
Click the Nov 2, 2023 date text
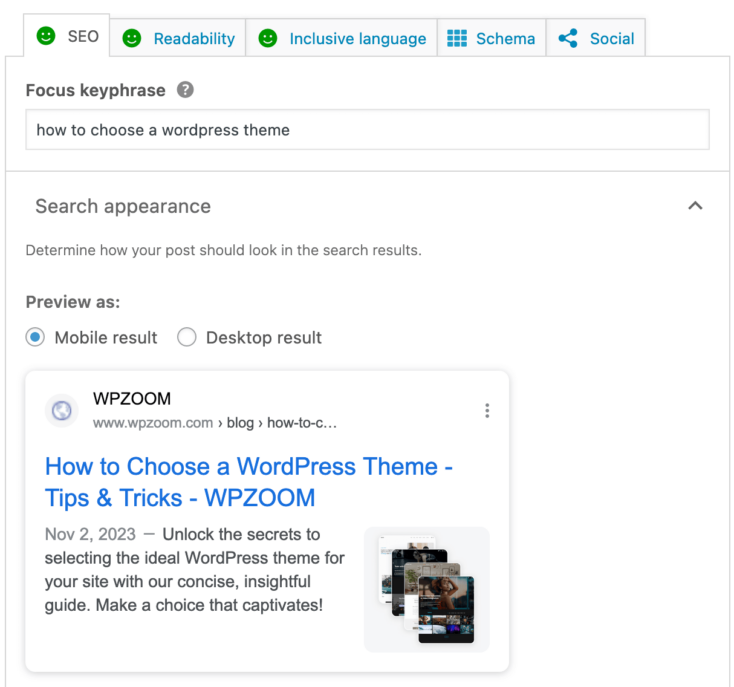click(90, 534)
